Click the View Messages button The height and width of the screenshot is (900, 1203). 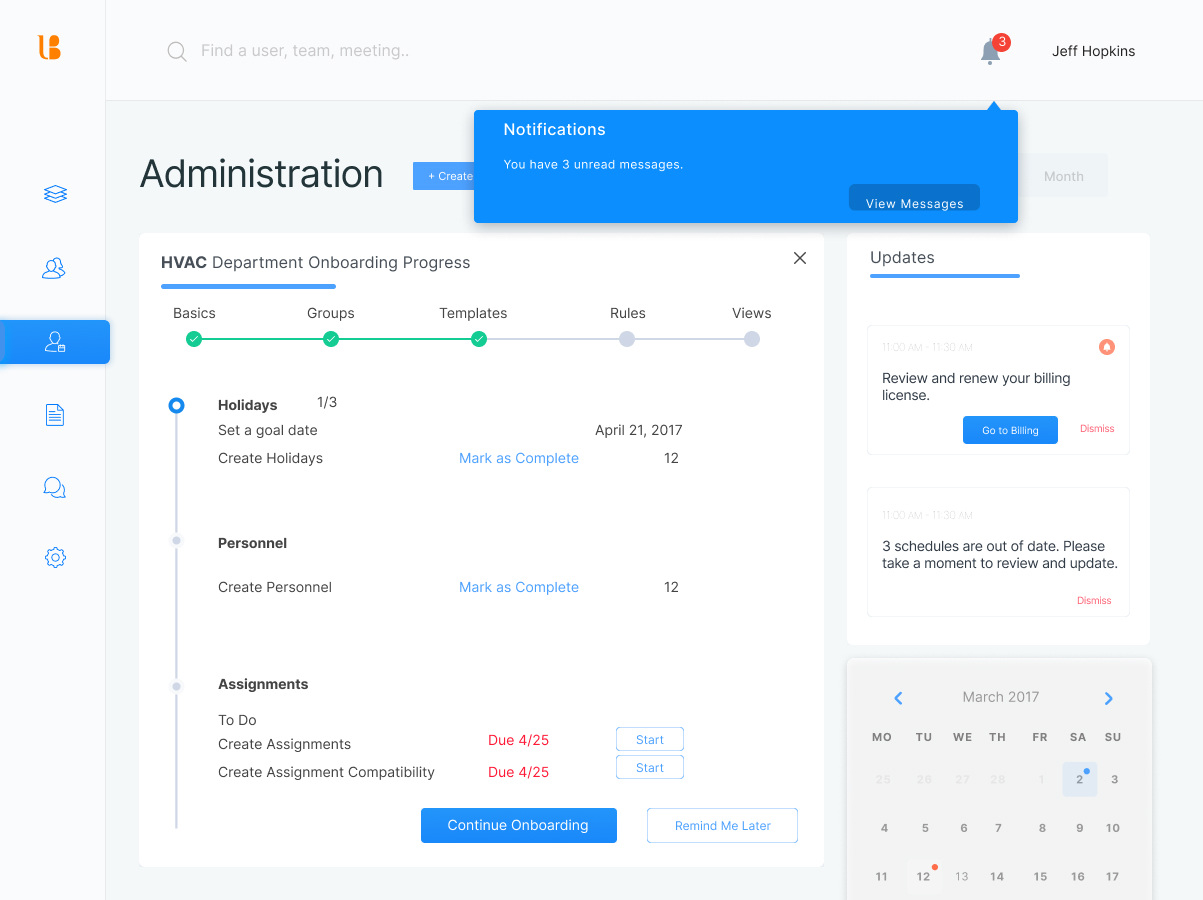pyautogui.click(x=914, y=200)
